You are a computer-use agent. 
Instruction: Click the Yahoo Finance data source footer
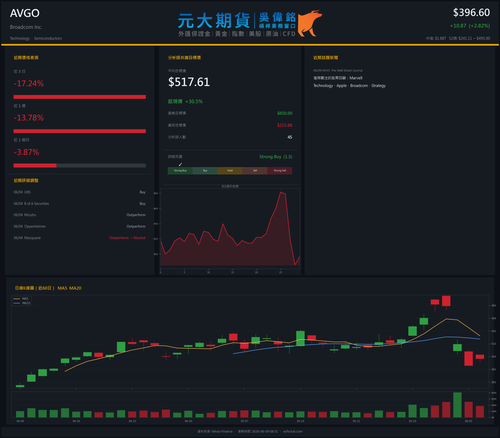[215, 431]
